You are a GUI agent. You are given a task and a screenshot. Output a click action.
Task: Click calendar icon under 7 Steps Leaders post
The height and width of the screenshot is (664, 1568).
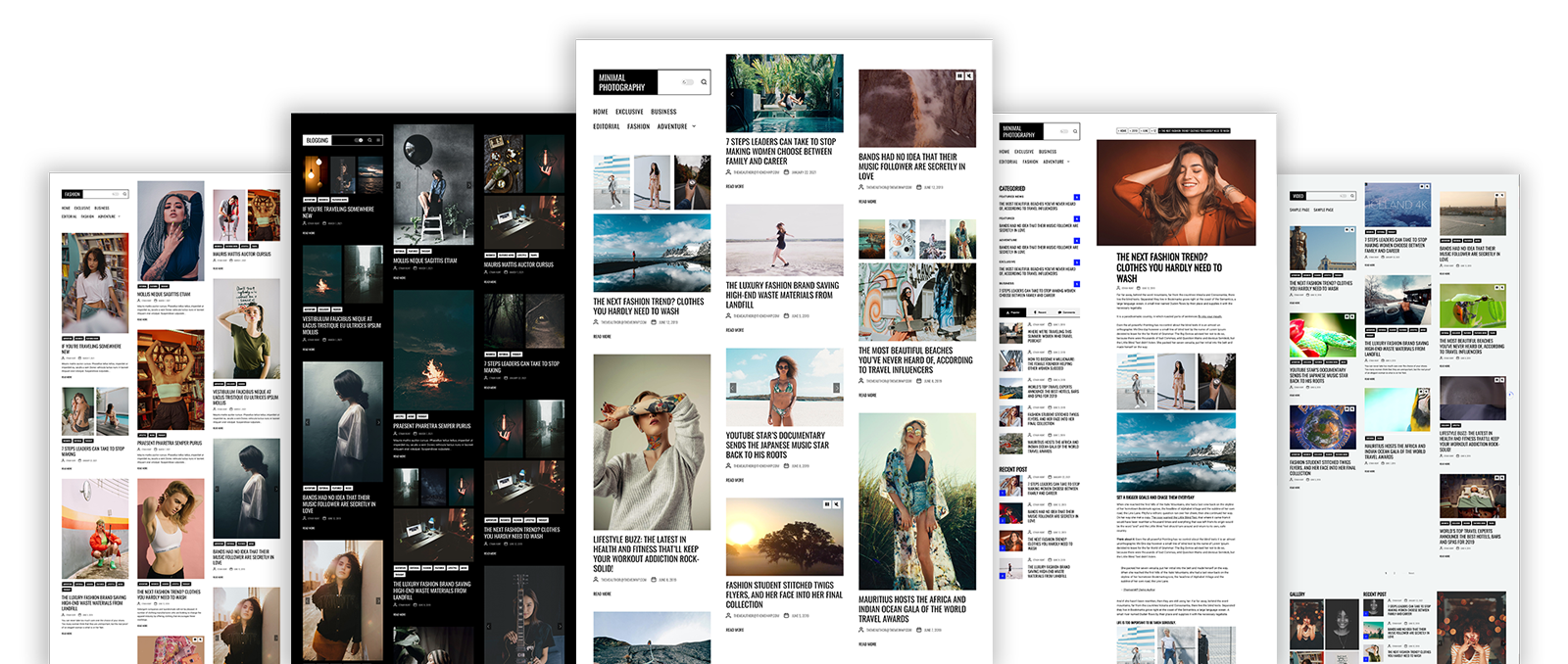click(x=786, y=172)
